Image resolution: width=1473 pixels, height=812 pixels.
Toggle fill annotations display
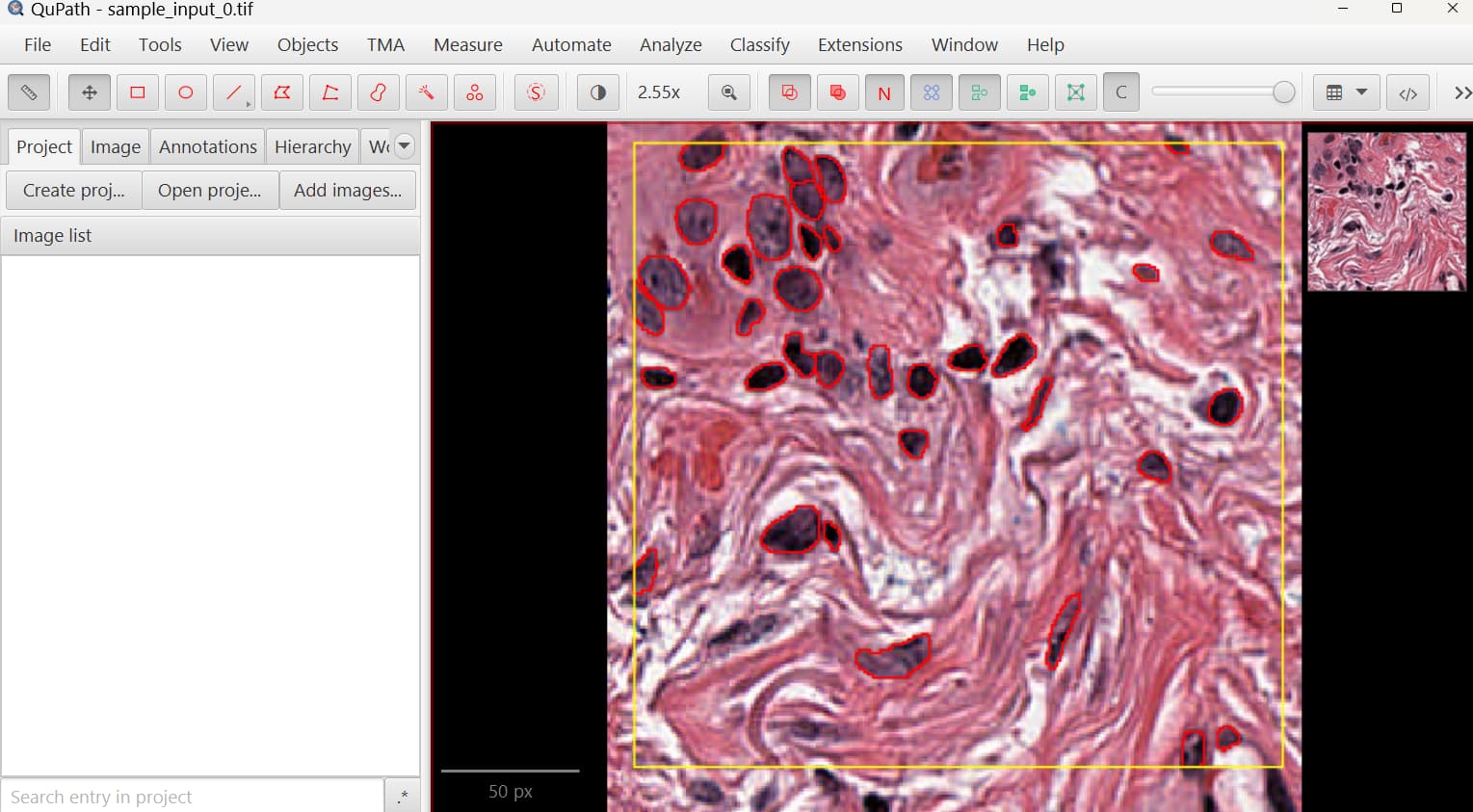coord(837,92)
